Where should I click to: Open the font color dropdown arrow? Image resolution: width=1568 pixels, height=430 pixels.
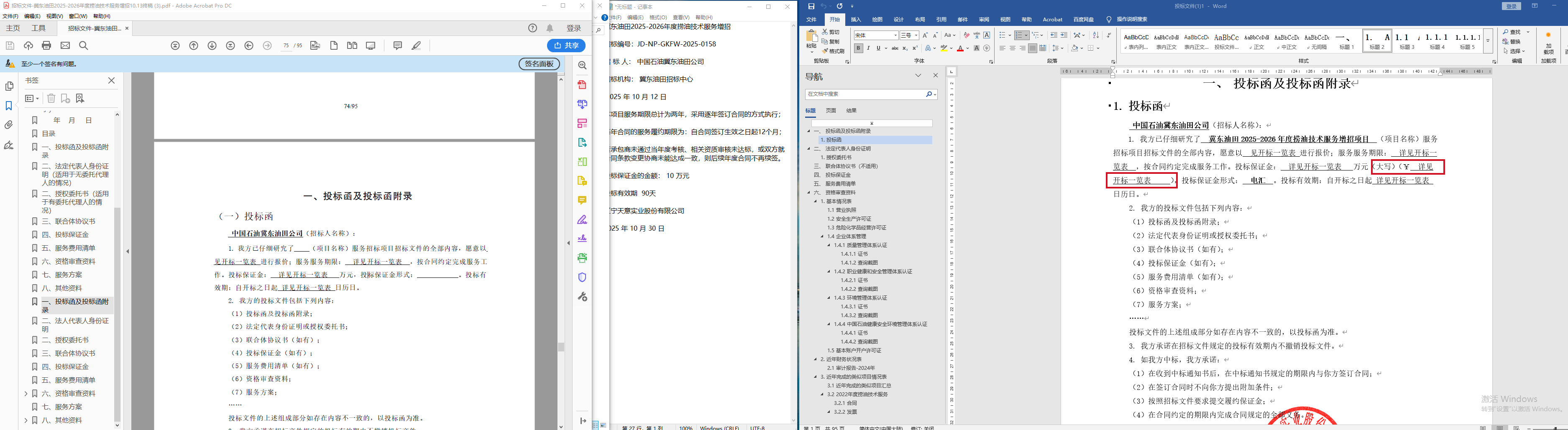tap(967, 48)
